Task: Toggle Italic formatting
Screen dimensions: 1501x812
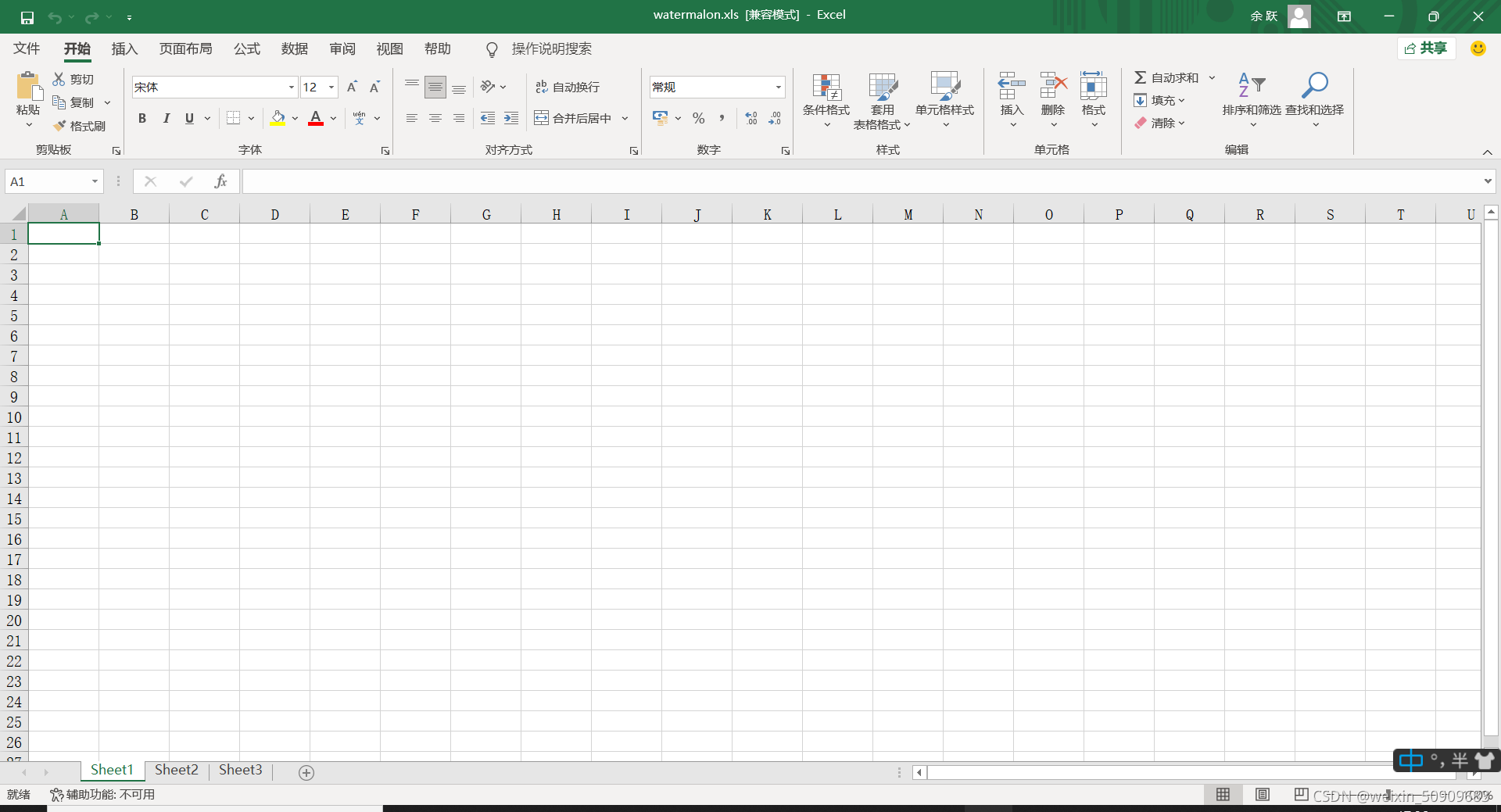Action: click(166, 118)
